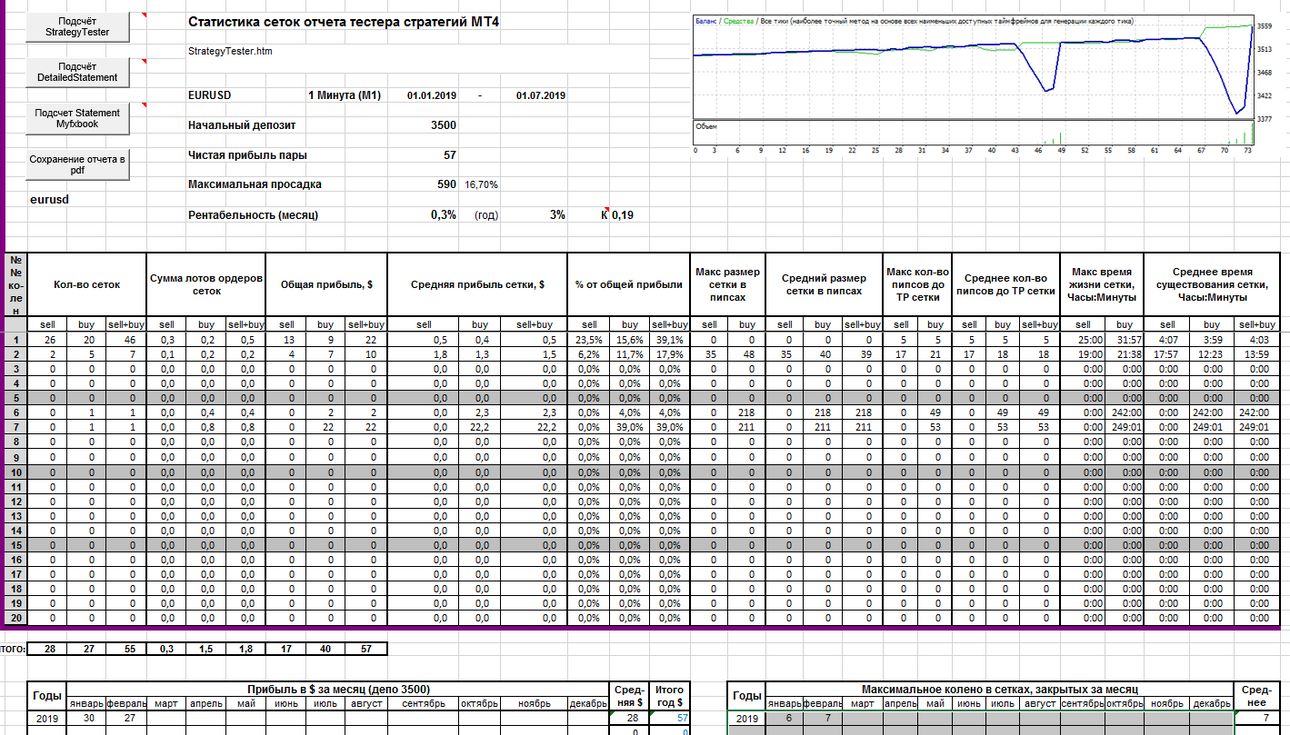Select the drawdown percentage 16,70%
Image resolution: width=1290 pixels, height=735 pixels.
pos(482,185)
